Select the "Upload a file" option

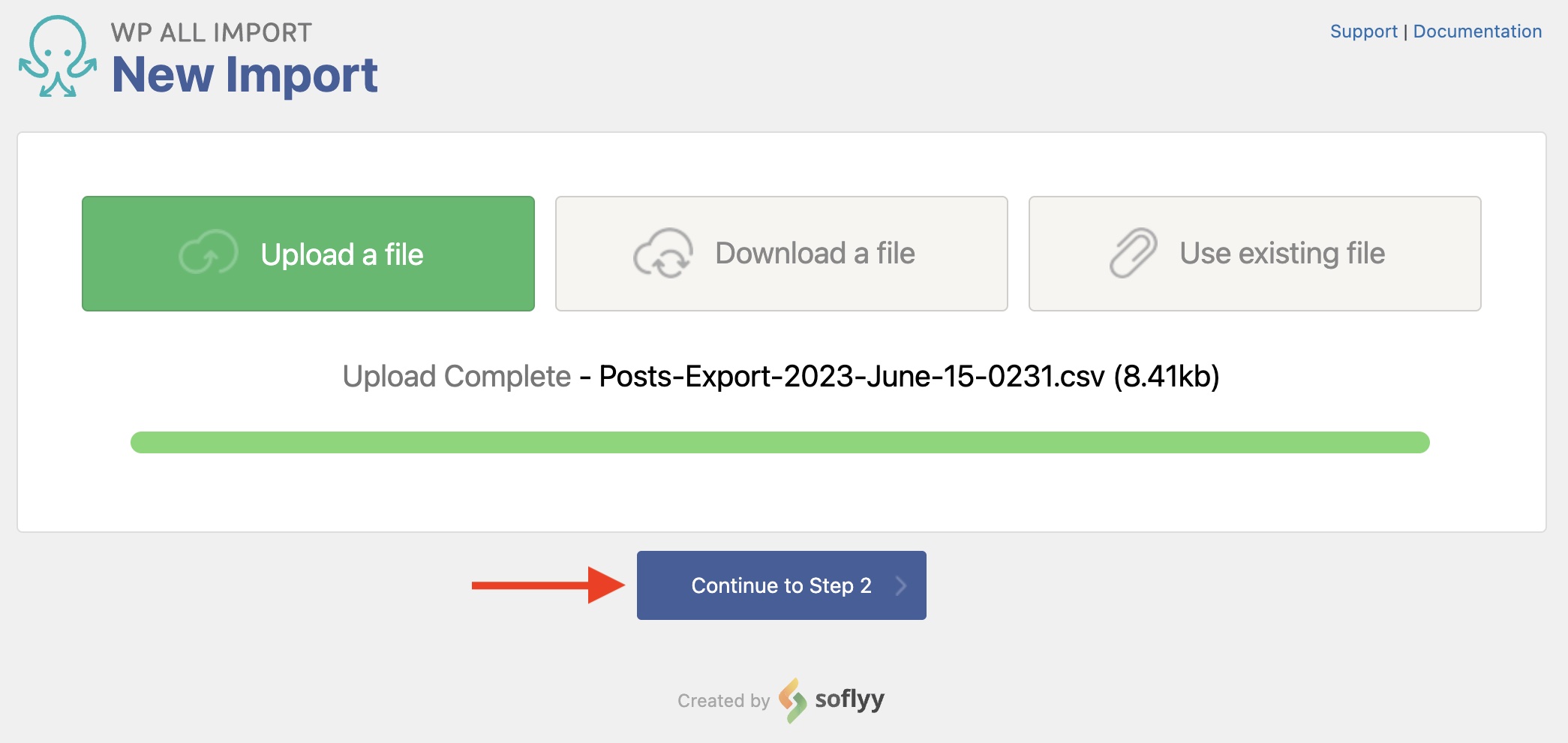coord(342,254)
